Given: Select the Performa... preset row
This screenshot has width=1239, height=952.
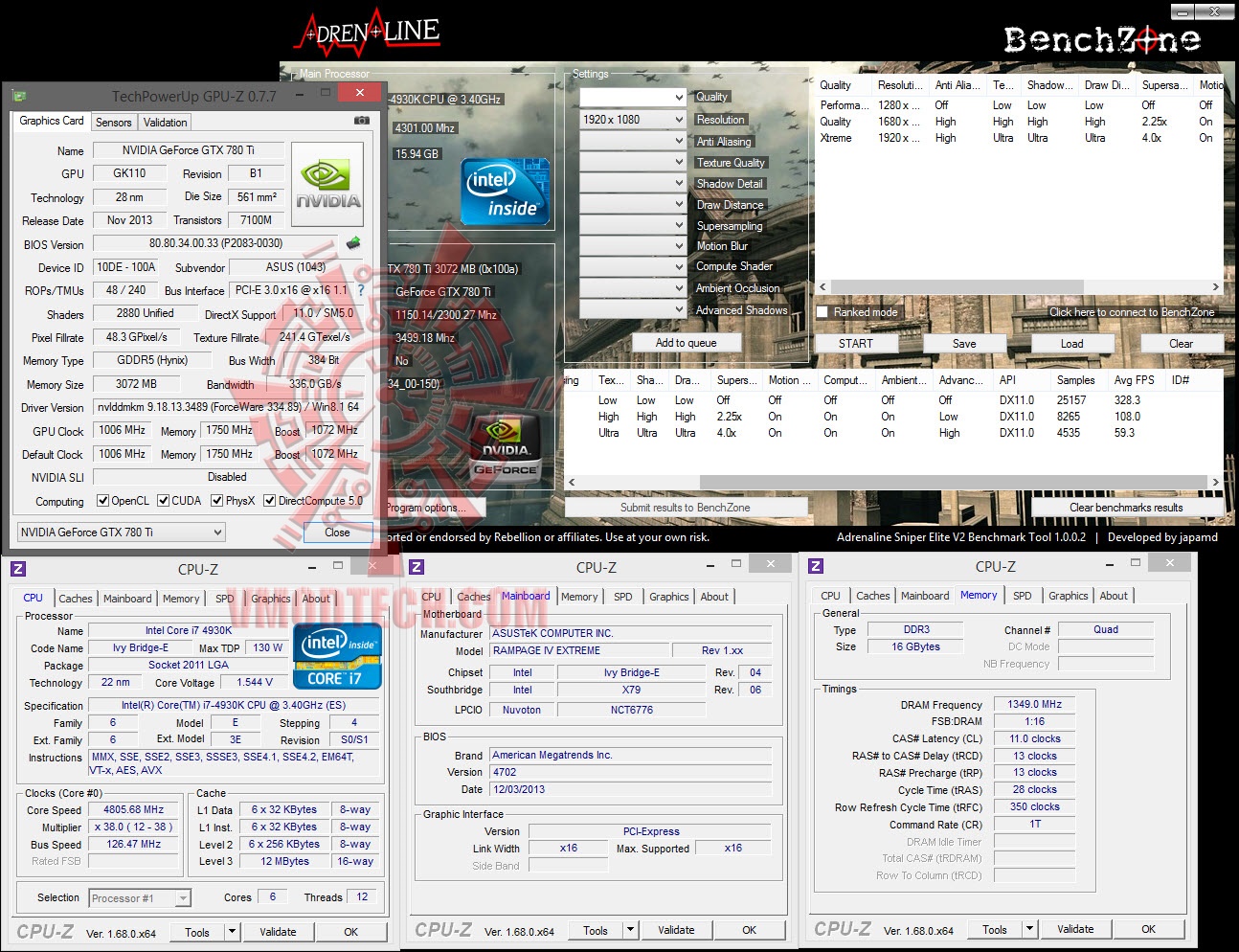Looking at the screenshot, I should coord(1019,105).
